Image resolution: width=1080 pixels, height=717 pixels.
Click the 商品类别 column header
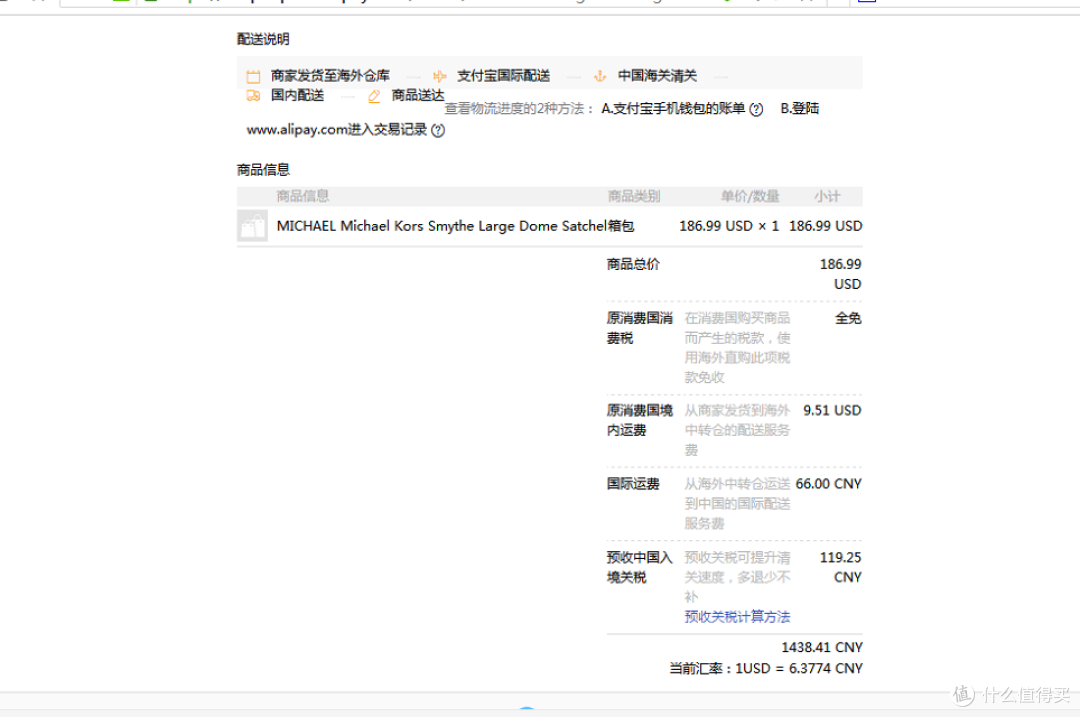(x=634, y=196)
